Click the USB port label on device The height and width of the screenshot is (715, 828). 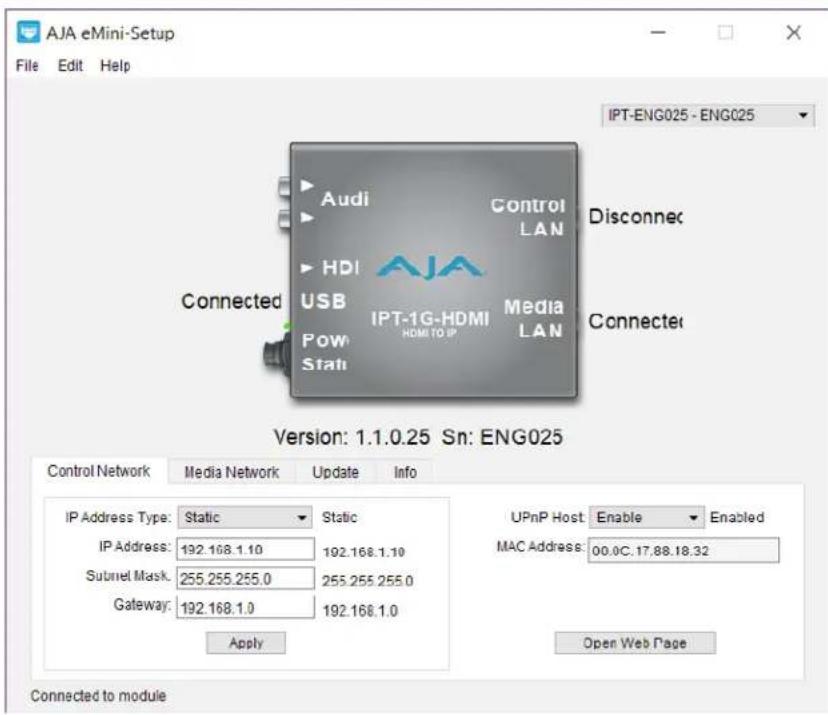pyautogui.click(x=323, y=302)
